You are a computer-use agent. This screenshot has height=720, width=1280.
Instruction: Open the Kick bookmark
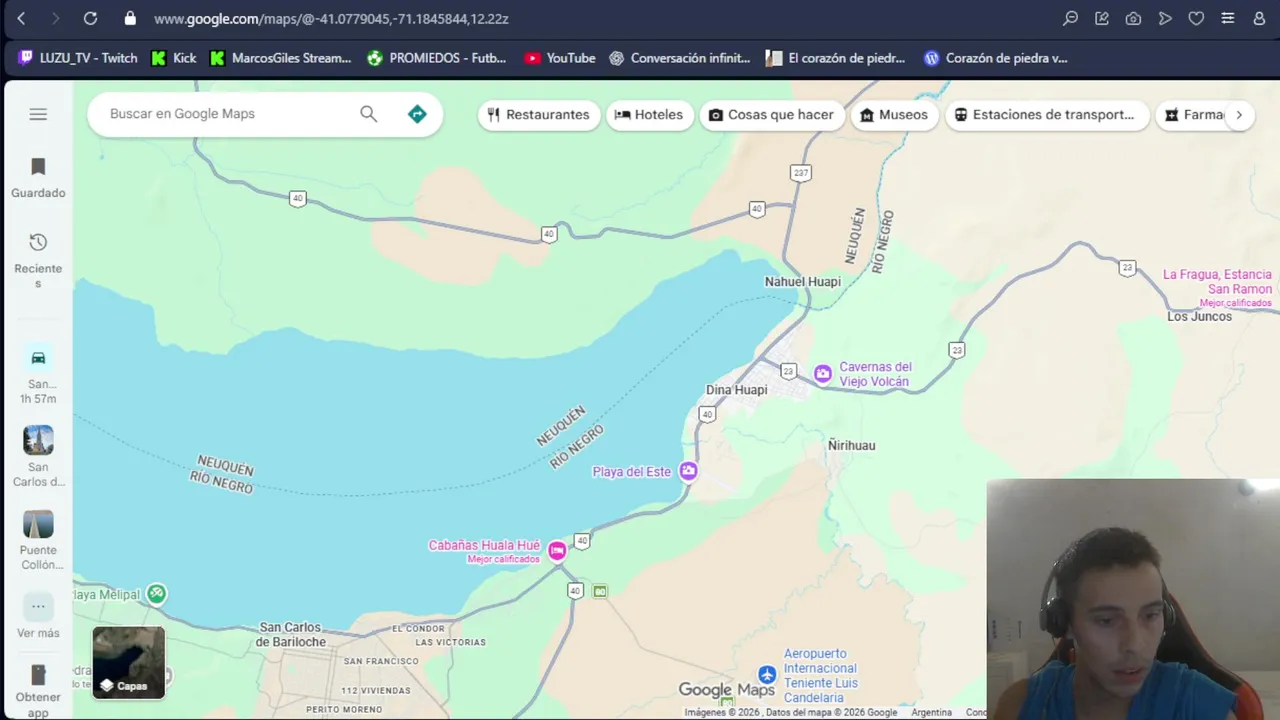click(174, 58)
